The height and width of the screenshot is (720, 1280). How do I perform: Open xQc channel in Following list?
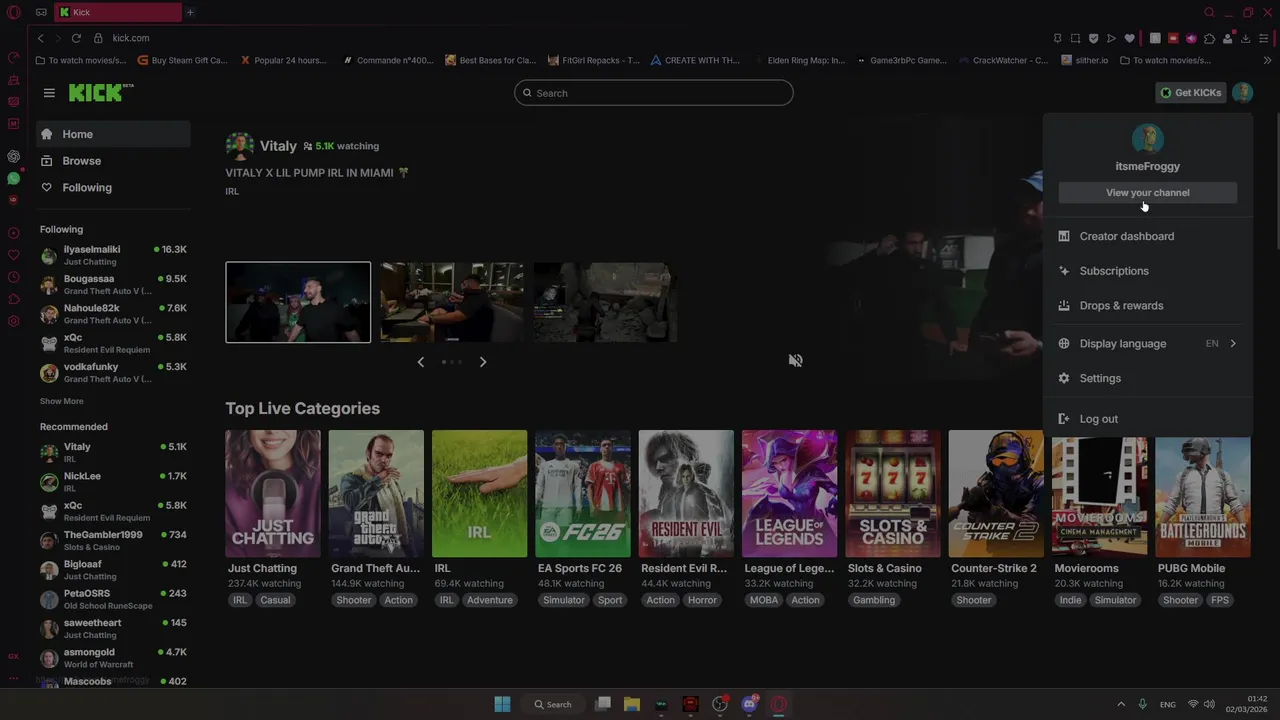coord(113,343)
